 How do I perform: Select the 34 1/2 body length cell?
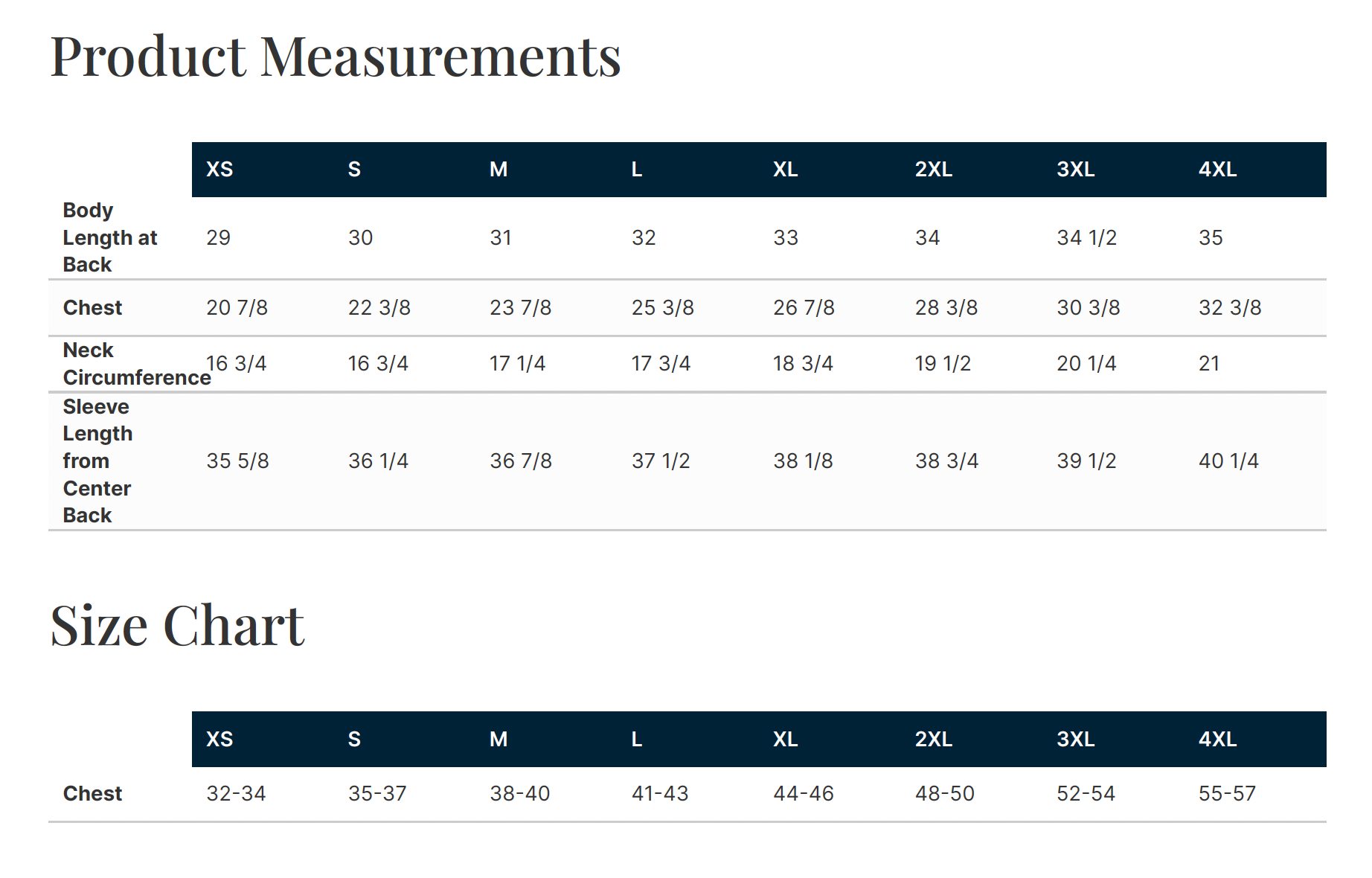1086,238
